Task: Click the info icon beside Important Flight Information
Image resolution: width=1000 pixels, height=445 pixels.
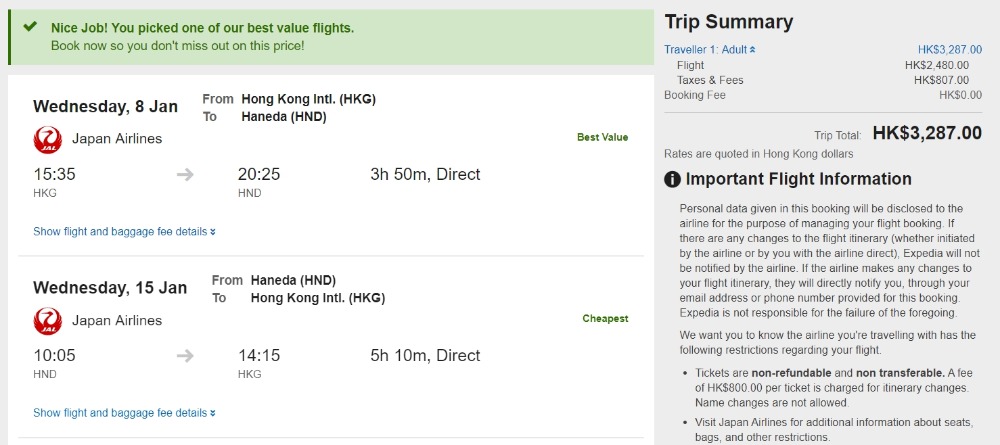Action: (673, 180)
